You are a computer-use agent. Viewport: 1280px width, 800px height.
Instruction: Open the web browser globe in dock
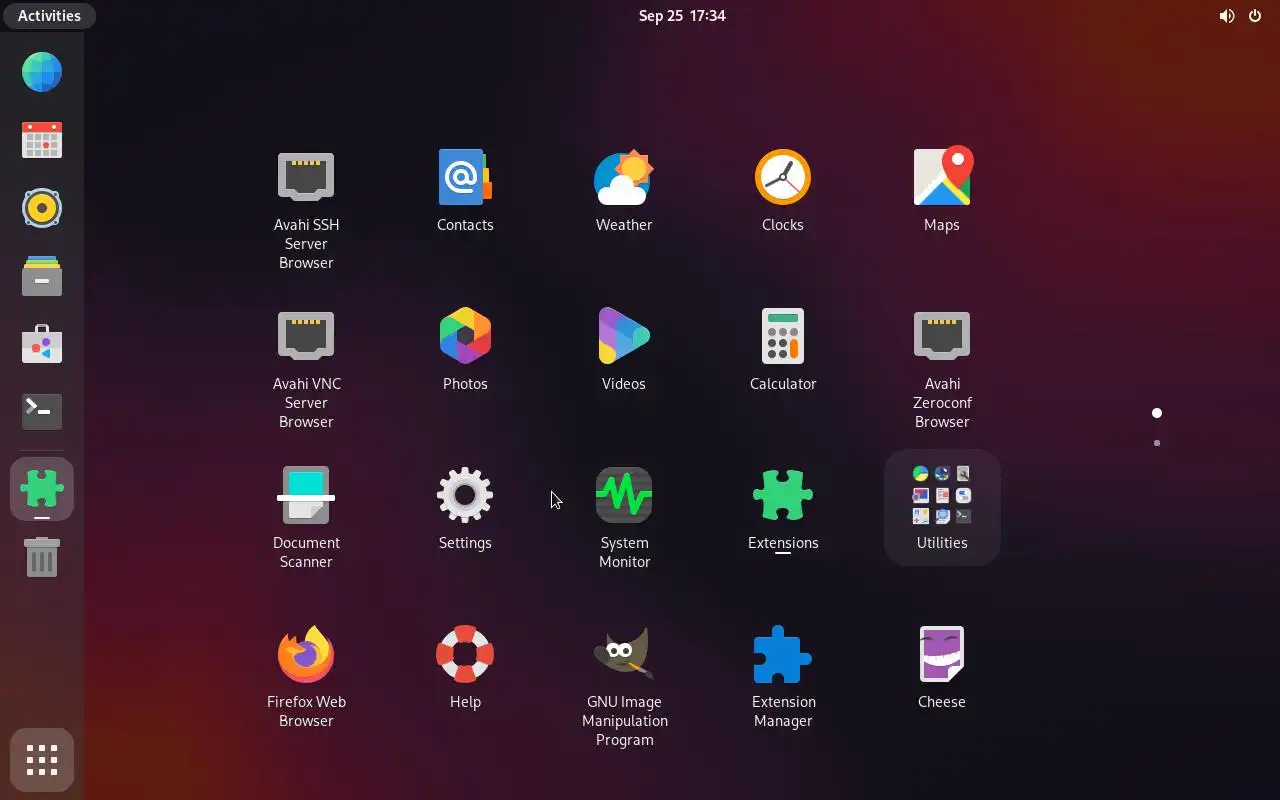pyautogui.click(x=42, y=72)
